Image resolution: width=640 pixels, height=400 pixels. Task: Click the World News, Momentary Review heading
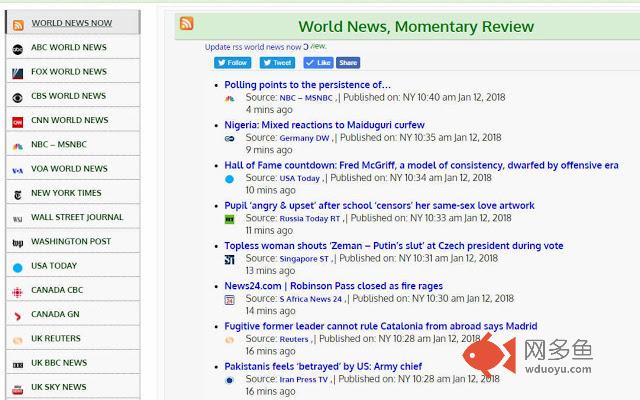click(x=416, y=27)
